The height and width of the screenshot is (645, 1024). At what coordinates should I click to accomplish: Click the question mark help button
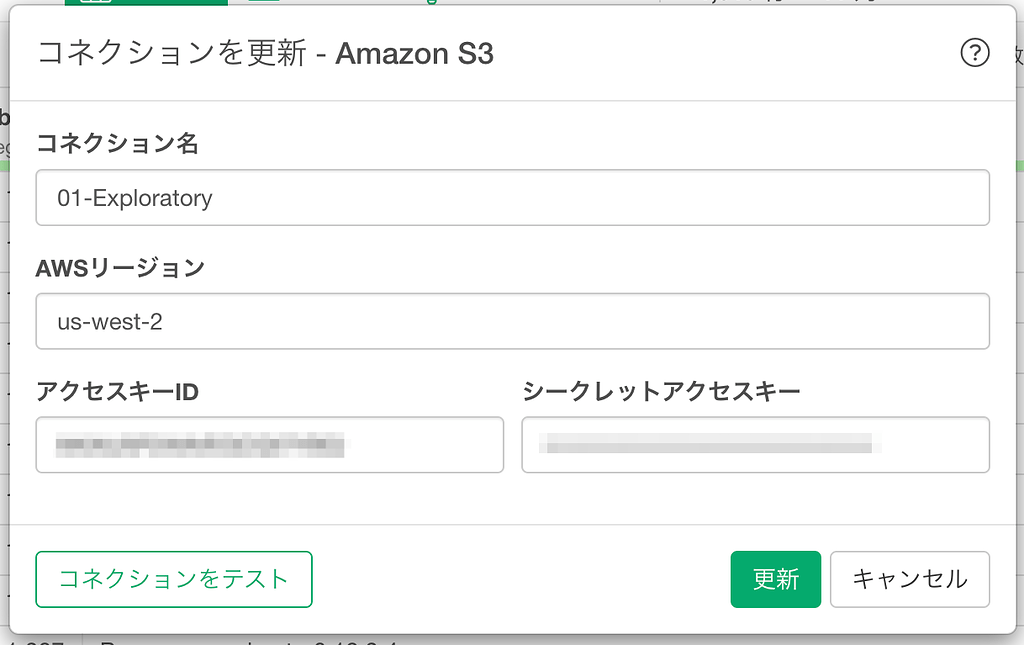tap(975, 53)
